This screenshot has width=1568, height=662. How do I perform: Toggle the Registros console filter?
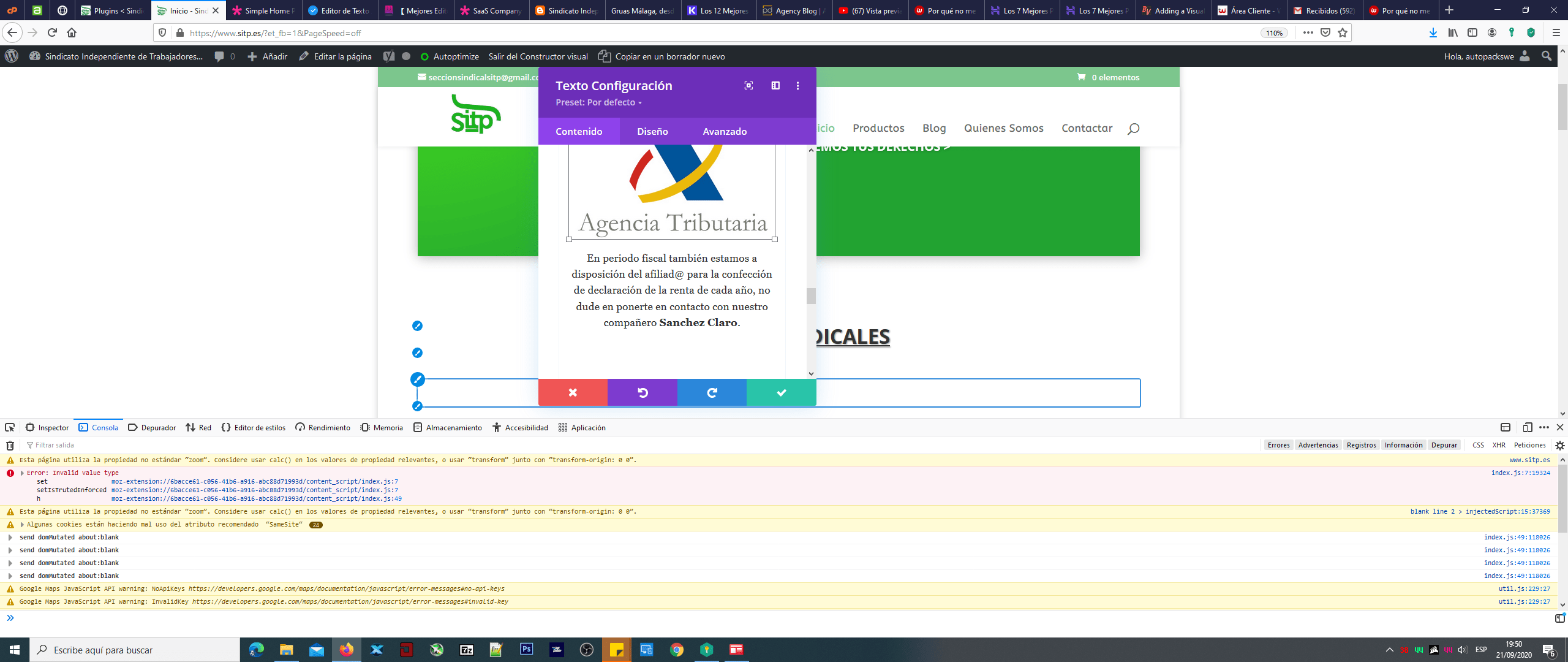click(1361, 445)
